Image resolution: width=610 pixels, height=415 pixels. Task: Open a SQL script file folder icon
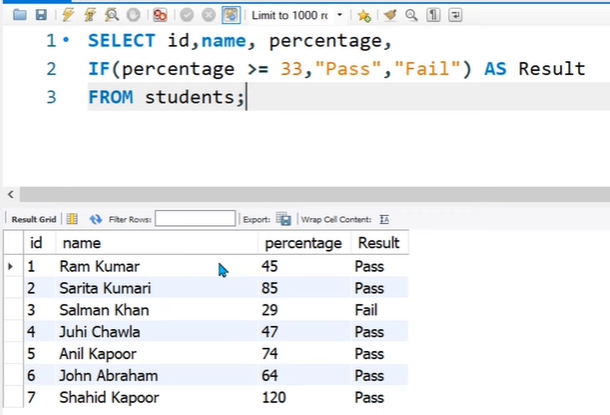coord(19,15)
